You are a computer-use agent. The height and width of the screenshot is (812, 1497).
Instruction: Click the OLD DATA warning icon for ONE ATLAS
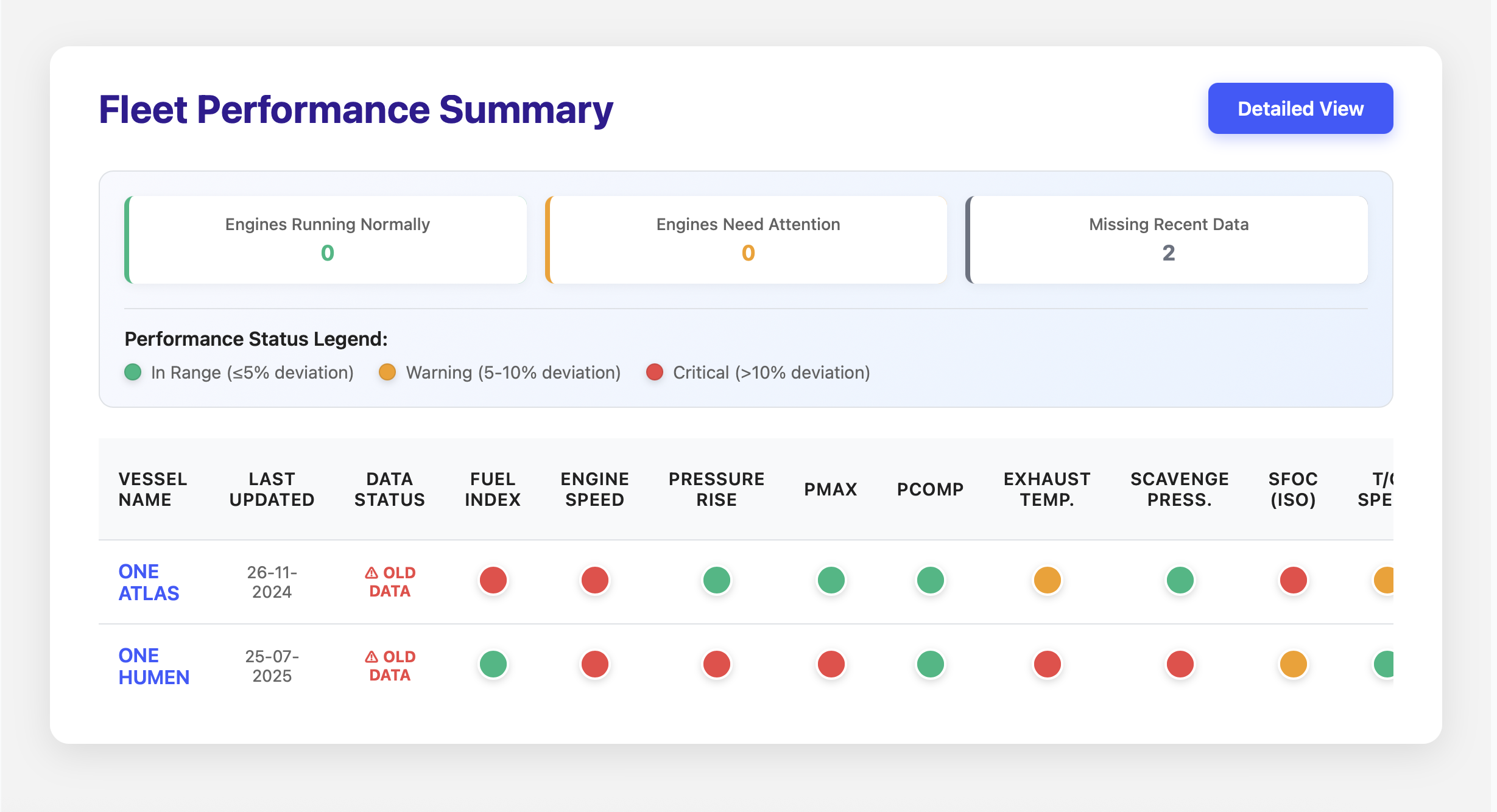tap(372, 573)
